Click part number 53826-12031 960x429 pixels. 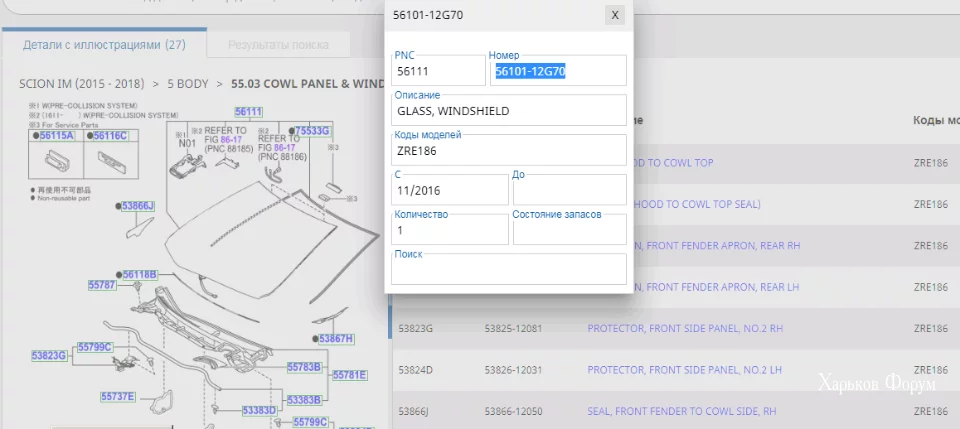click(x=513, y=370)
